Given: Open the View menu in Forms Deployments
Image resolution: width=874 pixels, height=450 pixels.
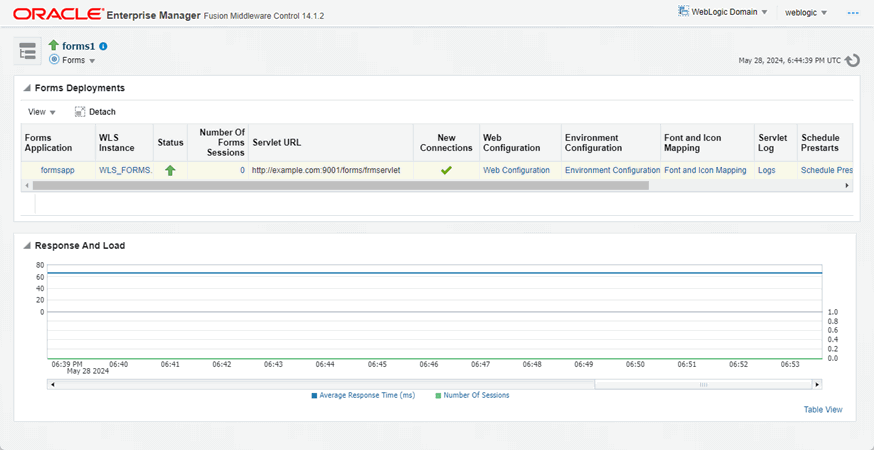Looking at the screenshot, I should pos(42,112).
